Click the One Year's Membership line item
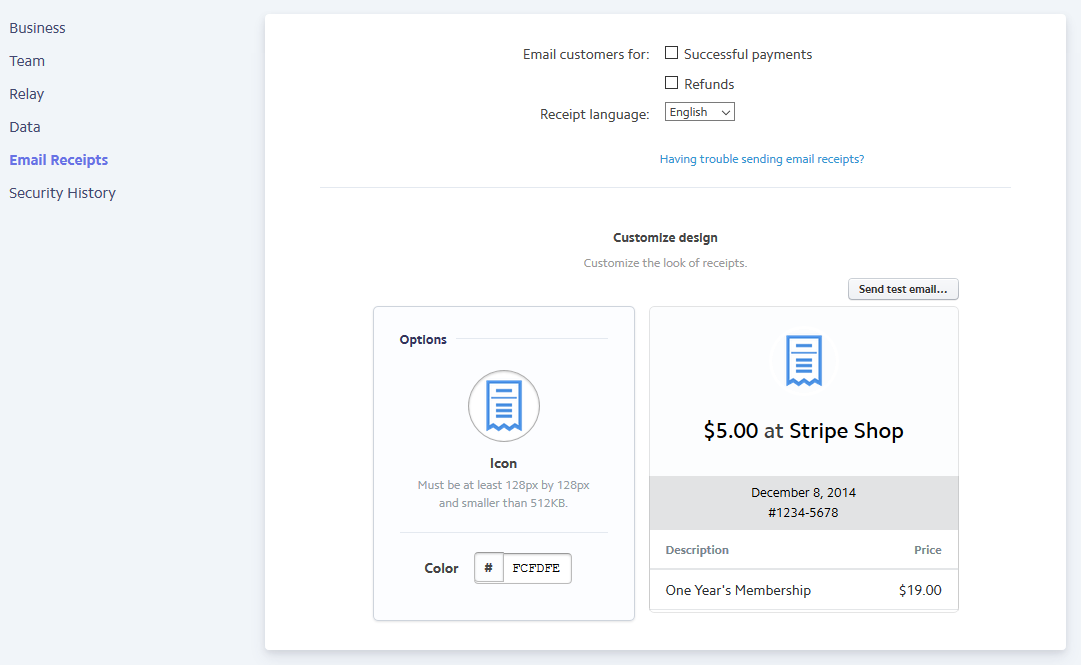This screenshot has width=1081, height=665. coord(738,590)
